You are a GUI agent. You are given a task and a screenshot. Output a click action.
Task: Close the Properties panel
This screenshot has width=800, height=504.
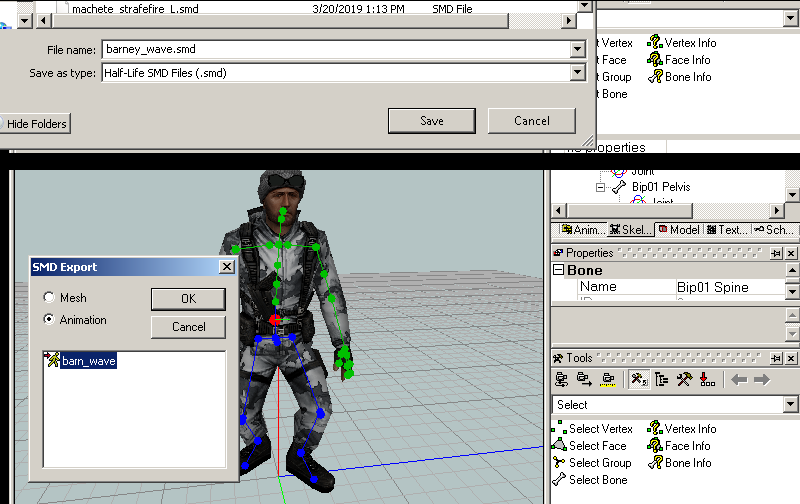[x=791, y=253]
